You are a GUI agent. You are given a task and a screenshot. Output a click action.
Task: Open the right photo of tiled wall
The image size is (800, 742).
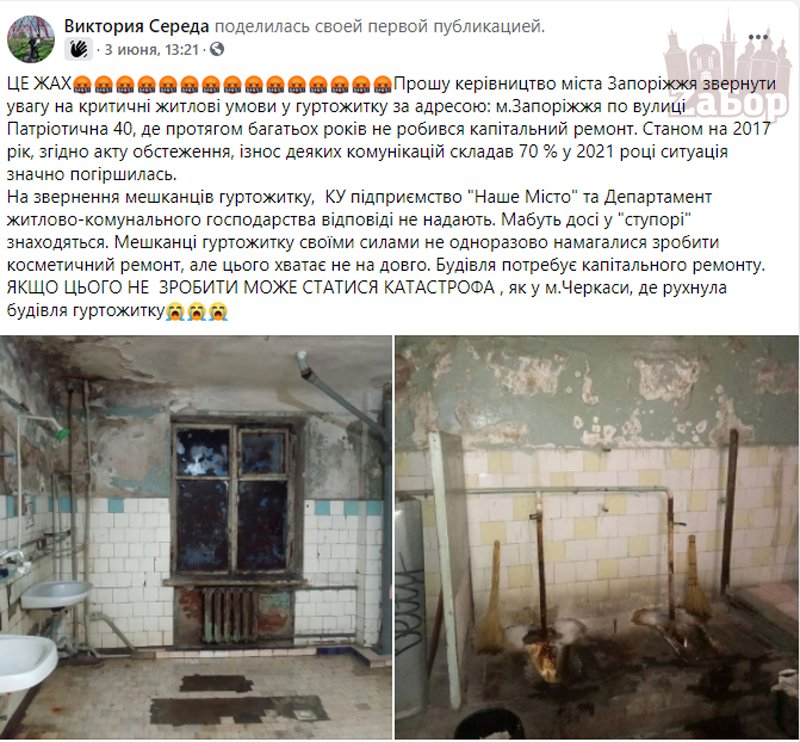[x=597, y=537]
